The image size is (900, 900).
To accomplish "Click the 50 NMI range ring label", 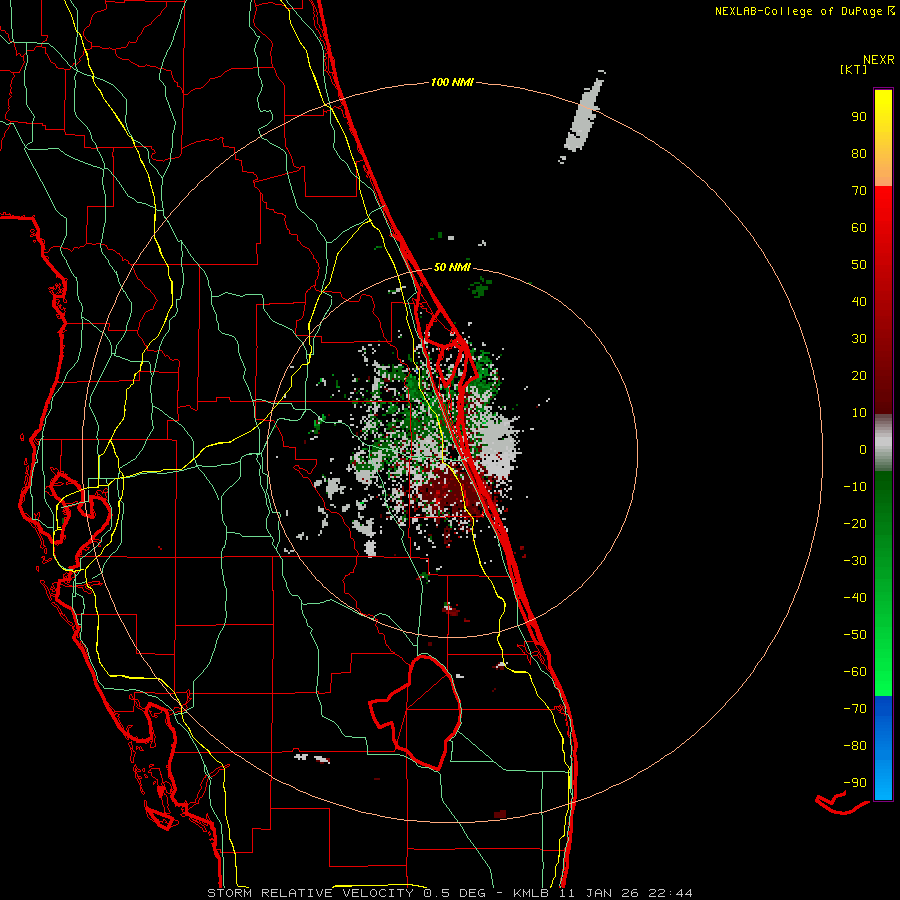I will click(x=452, y=267).
